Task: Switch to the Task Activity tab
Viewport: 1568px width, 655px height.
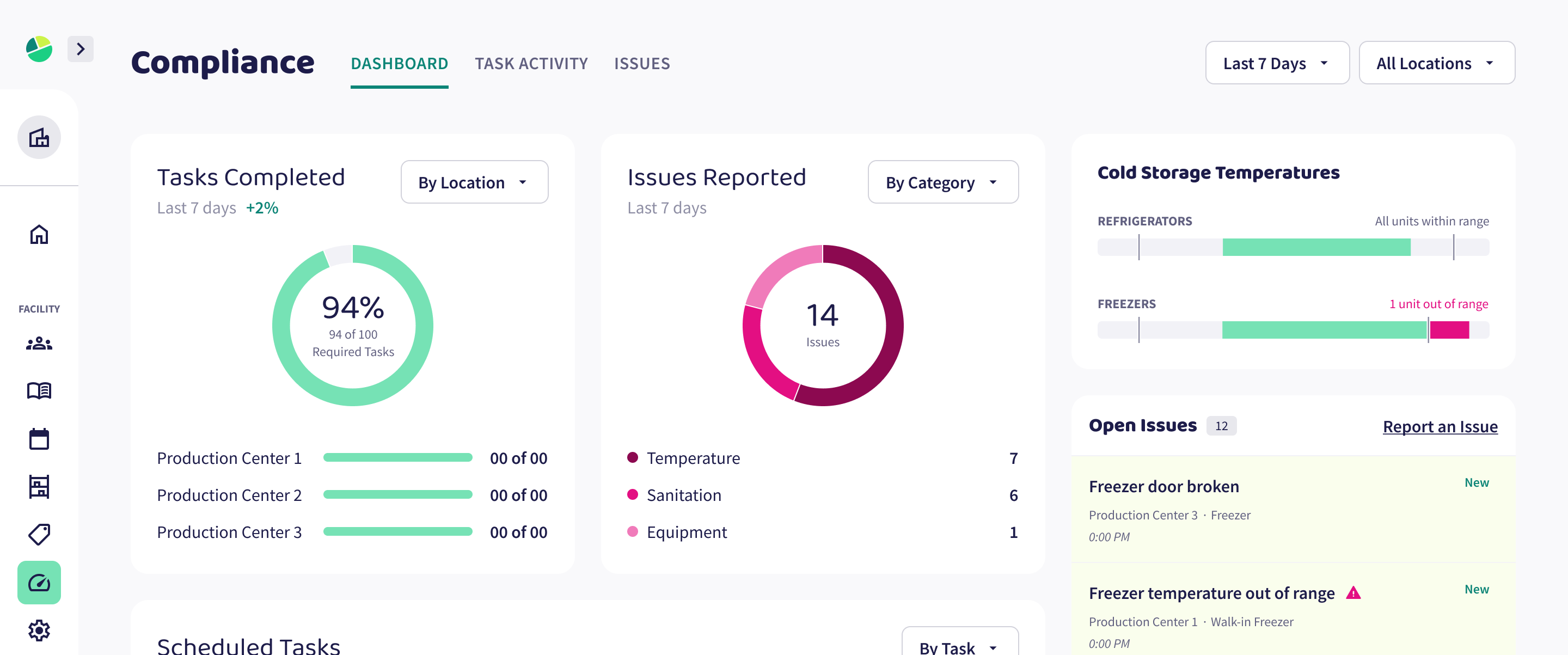Action: [x=531, y=63]
